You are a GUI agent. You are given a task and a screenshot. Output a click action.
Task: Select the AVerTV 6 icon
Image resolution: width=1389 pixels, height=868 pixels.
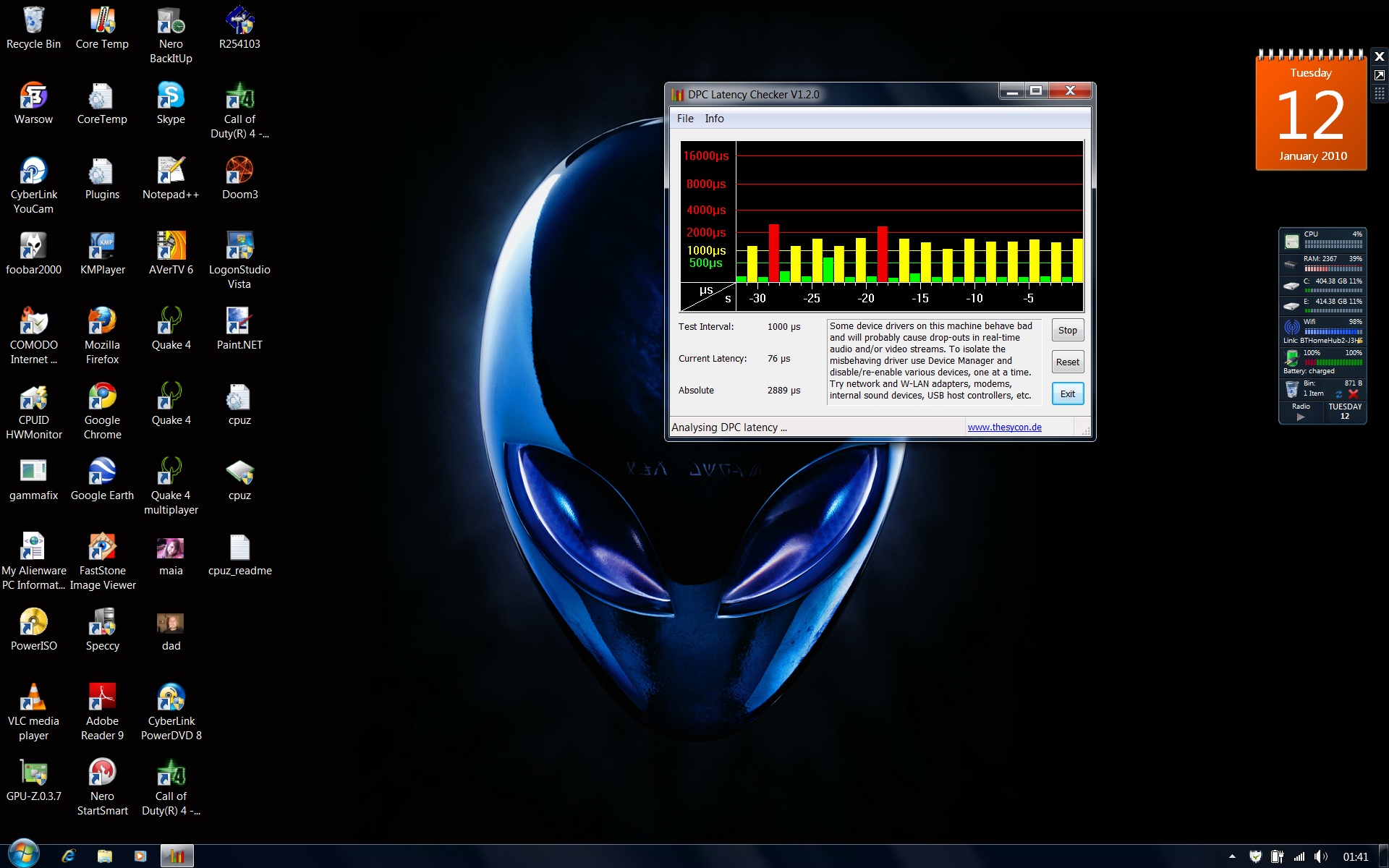(171, 255)
